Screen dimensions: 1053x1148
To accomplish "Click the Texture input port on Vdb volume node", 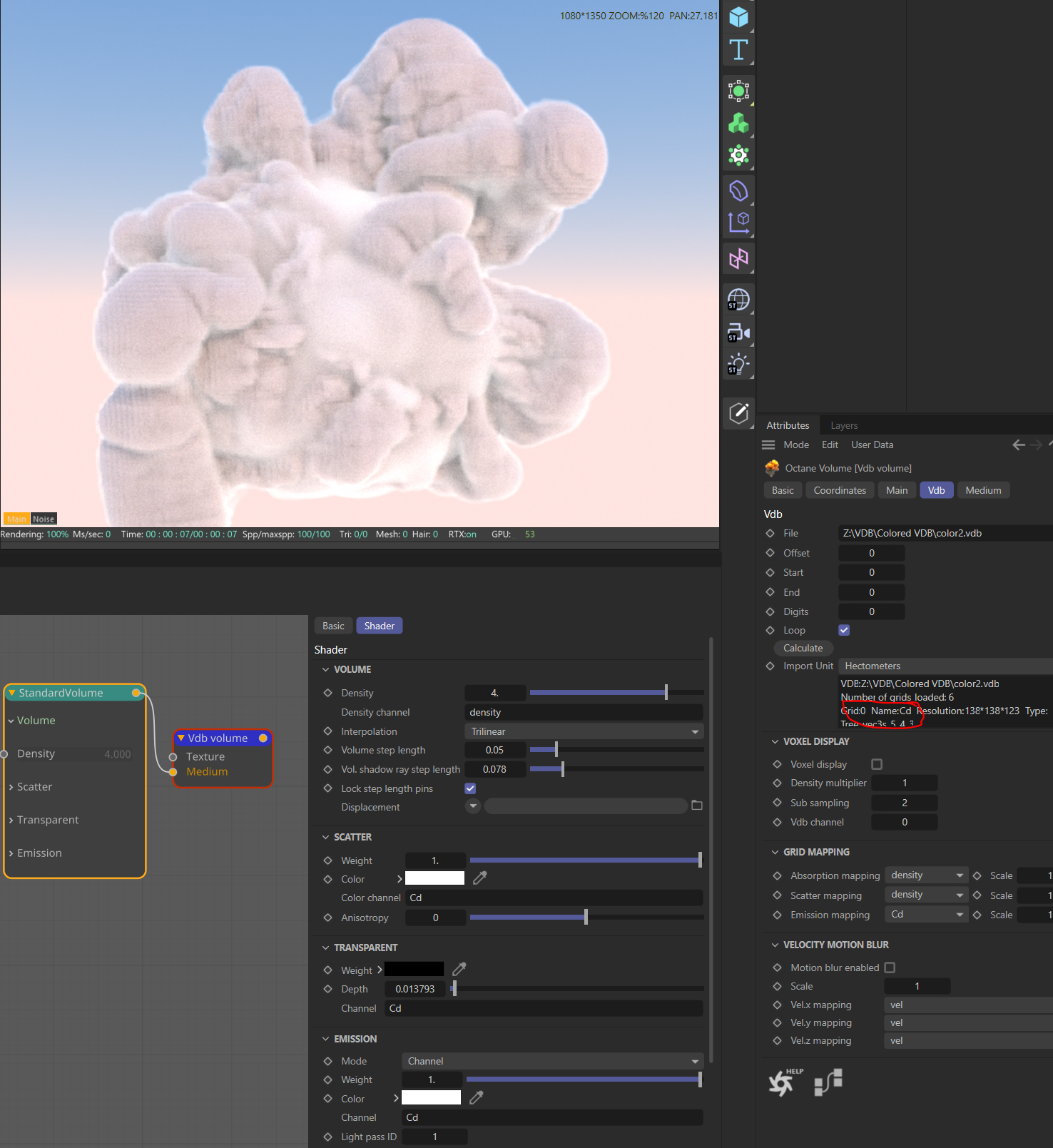I will point(173,756).
